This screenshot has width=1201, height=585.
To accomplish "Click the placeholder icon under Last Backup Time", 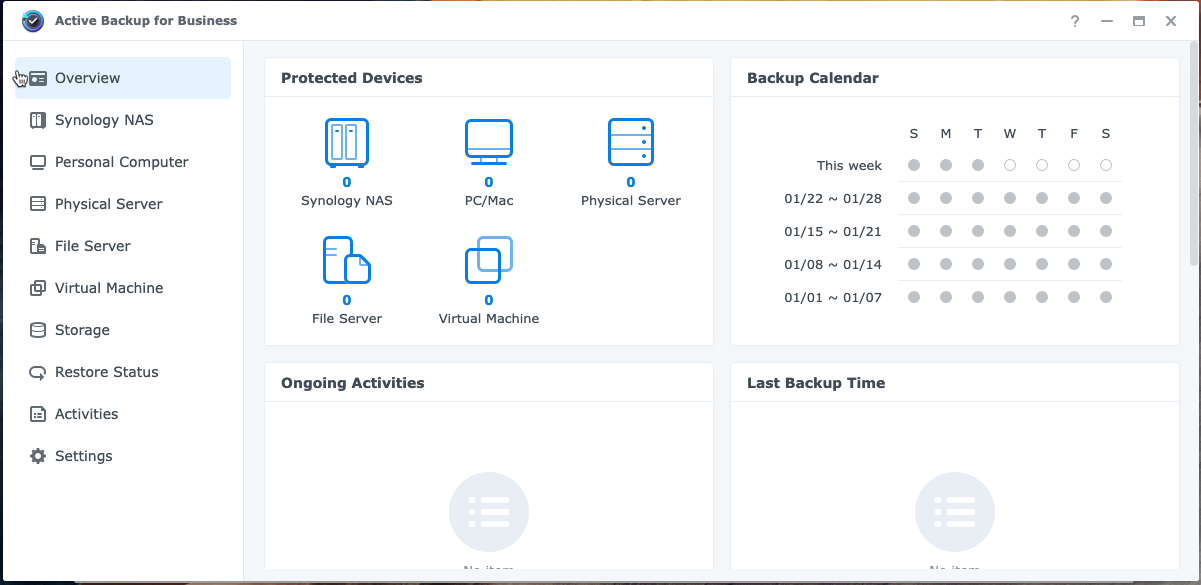I will tap(954, 511).
